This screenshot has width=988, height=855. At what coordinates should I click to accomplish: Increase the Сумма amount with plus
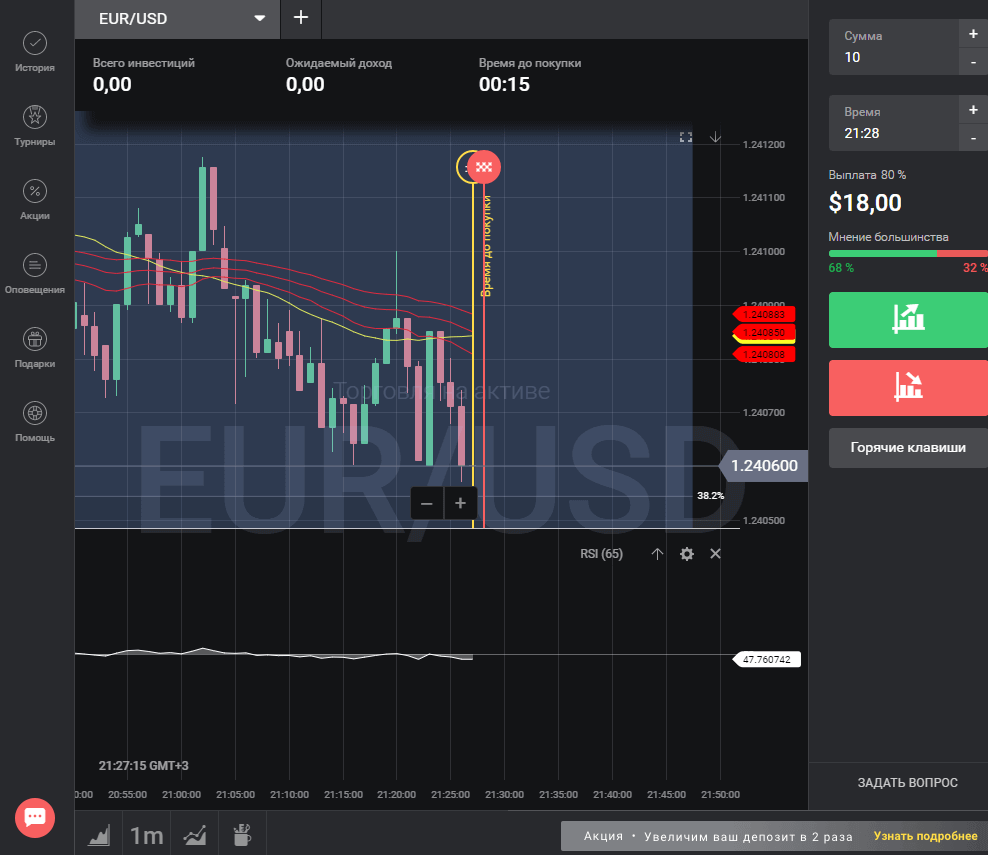[x=973, y=33]
